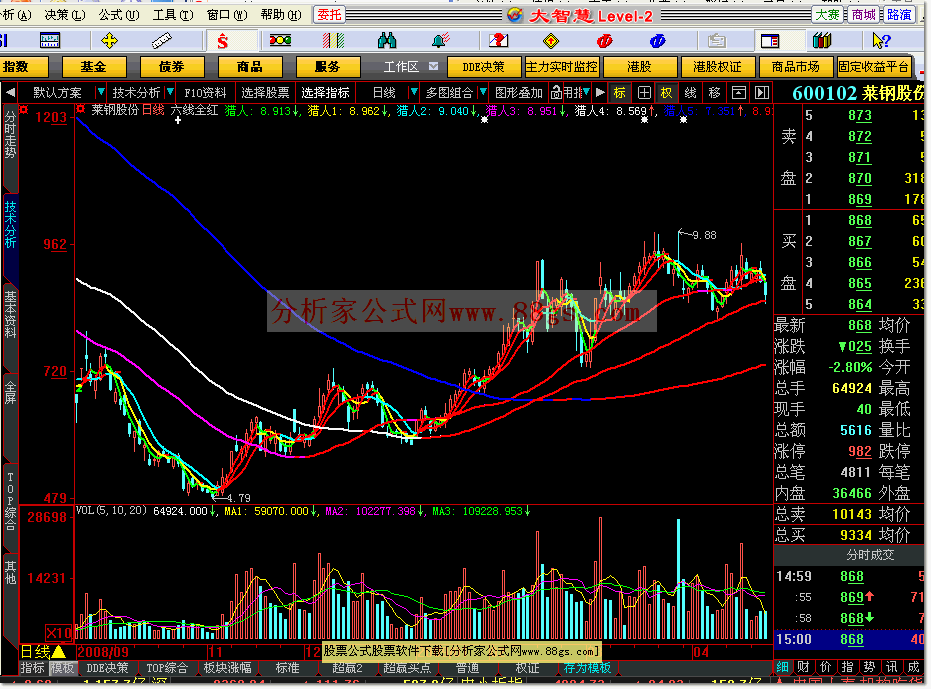Expand the 工作区 workspace dropdown

[x=433, y=67]
